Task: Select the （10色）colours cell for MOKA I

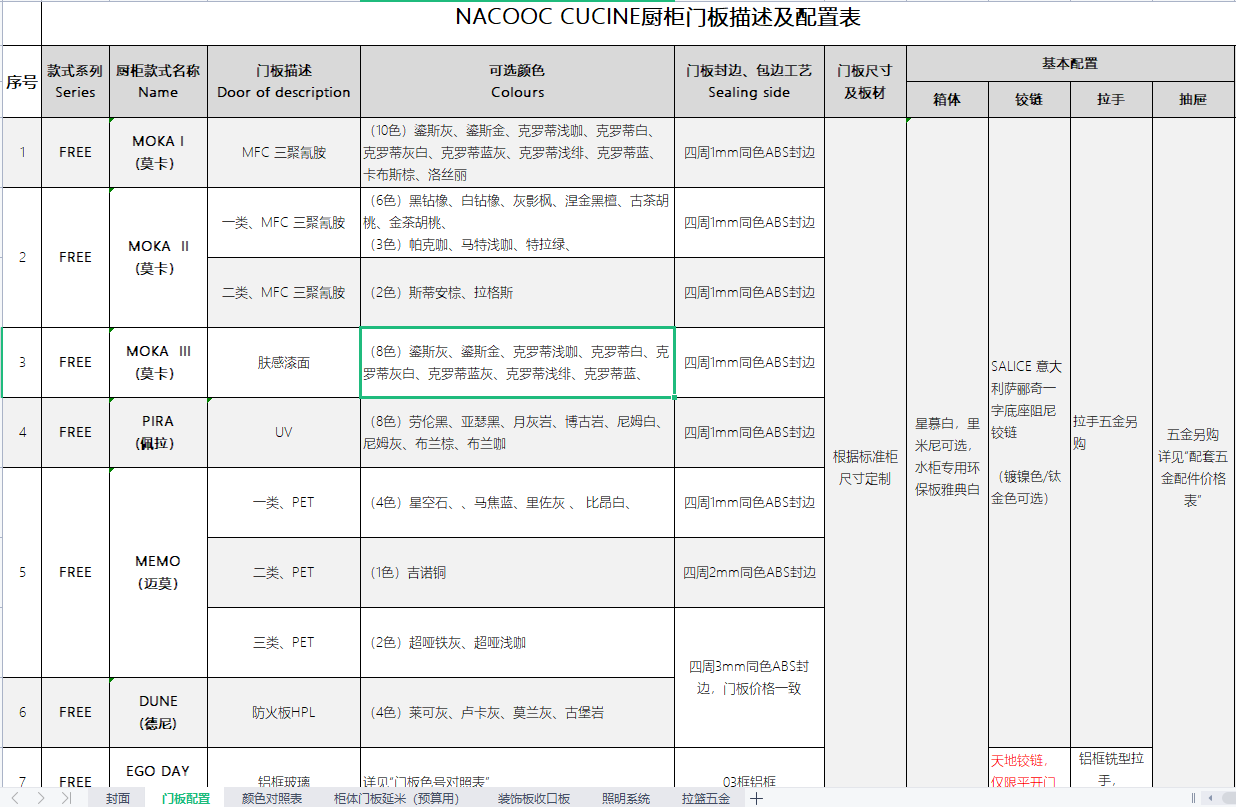Action: [517, 152]
